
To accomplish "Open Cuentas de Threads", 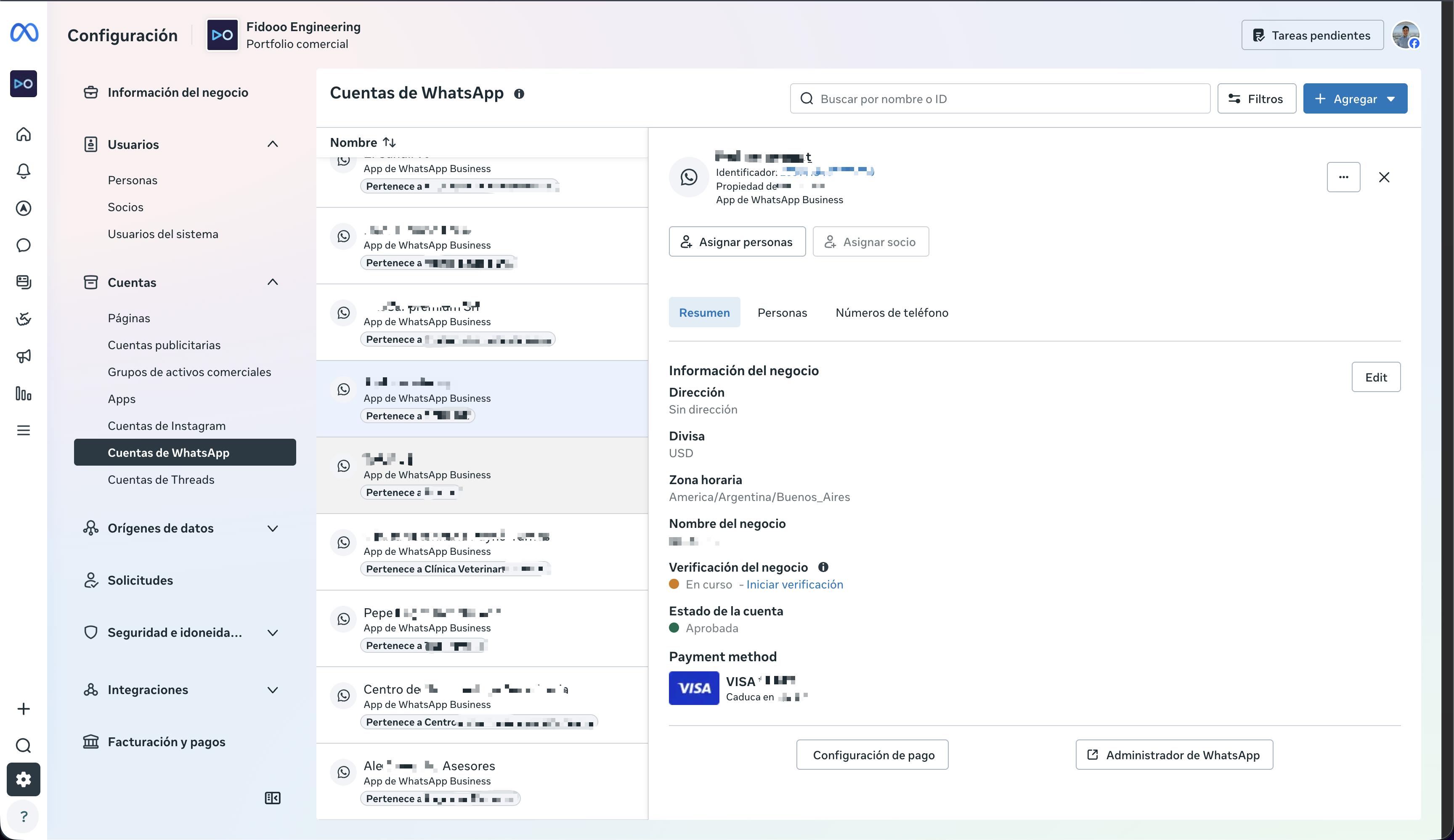I will [160, 480].
